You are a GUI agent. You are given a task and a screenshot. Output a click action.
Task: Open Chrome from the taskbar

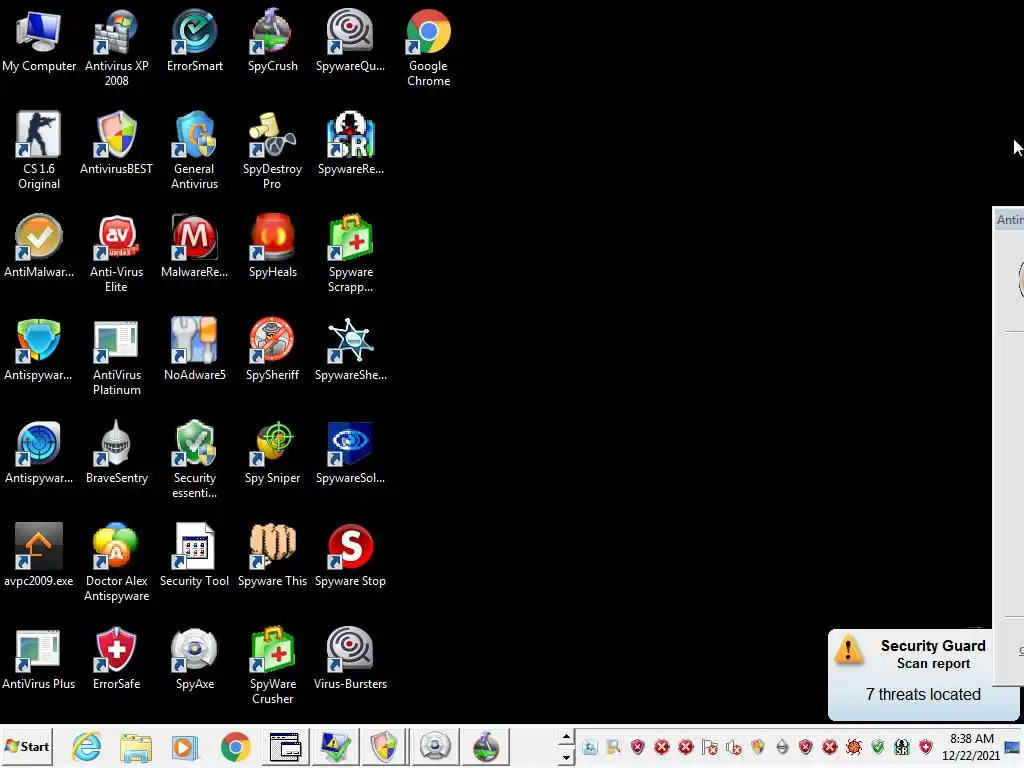(235, 746)
